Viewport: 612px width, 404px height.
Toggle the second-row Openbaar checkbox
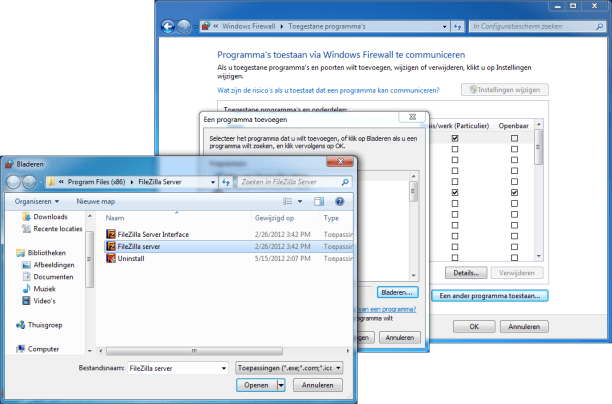click(514, 149)
